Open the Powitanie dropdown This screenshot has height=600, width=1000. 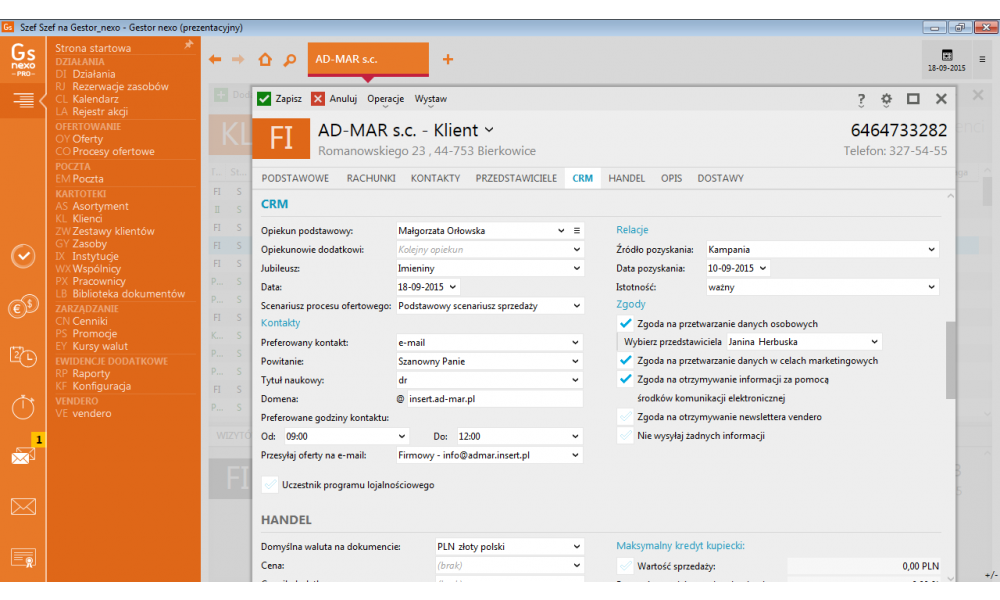(x=575, y=361)
